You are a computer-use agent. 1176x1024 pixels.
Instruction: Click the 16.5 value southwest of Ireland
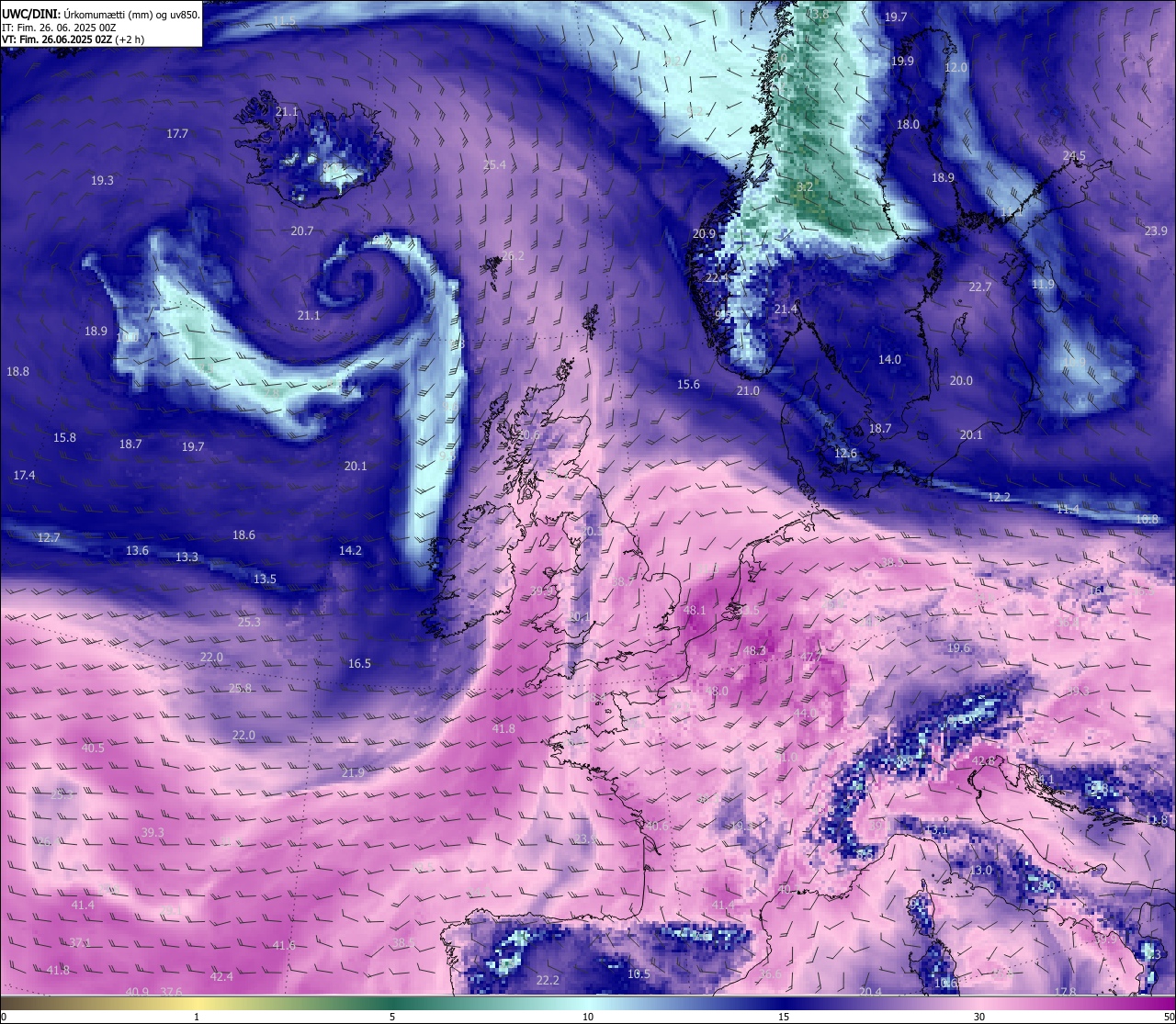[x=359, y=664]
